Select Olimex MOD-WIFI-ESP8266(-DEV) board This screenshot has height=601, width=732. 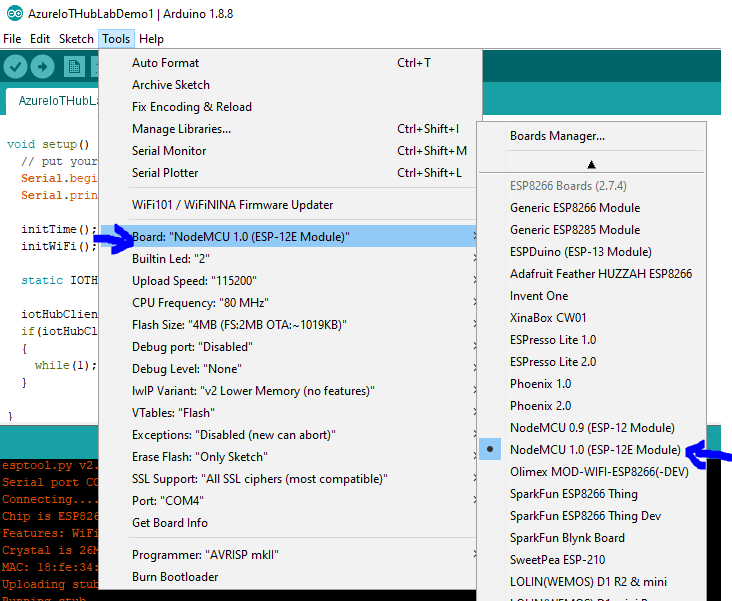pos(591,471)
